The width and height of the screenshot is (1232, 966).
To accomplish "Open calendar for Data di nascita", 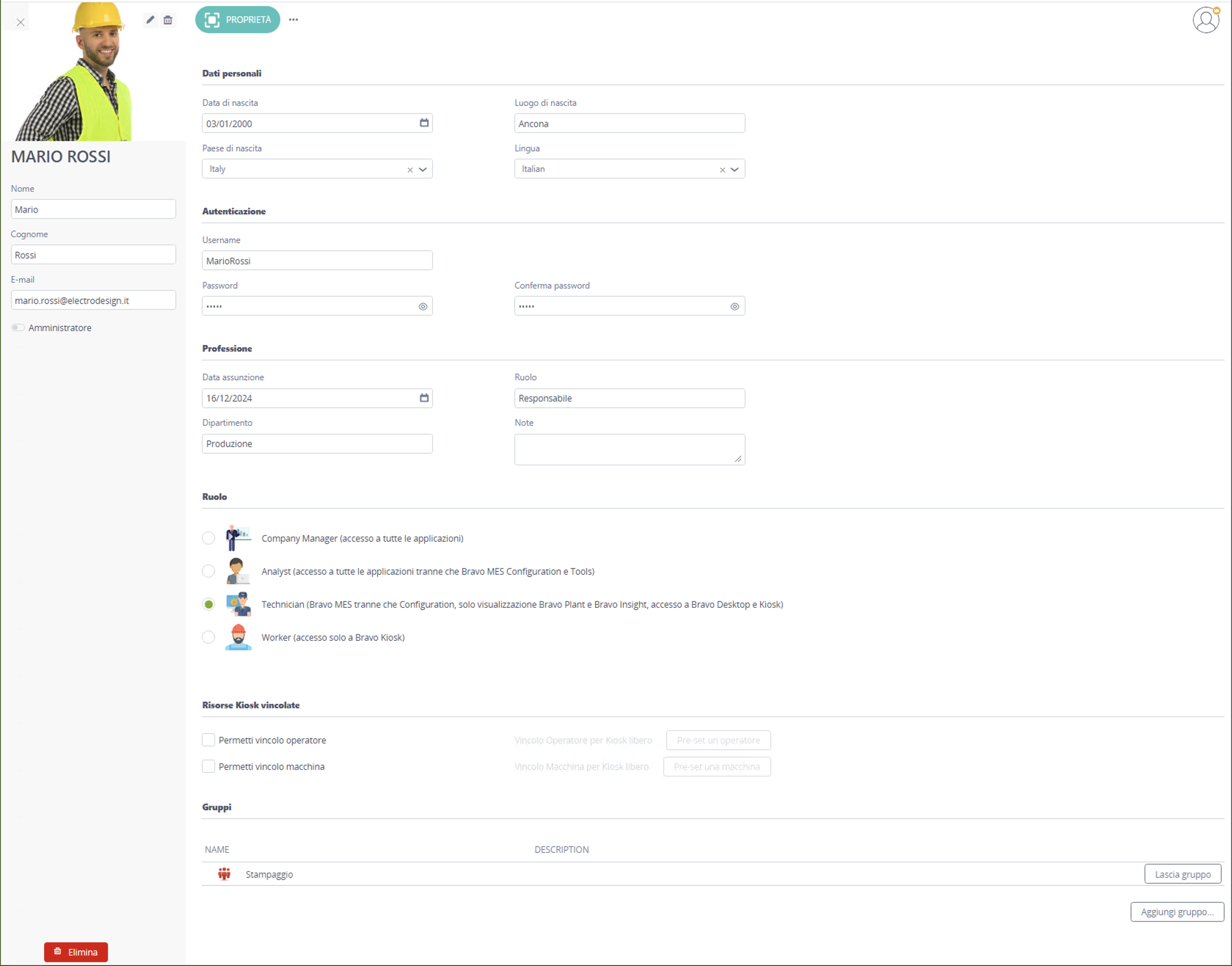I will (424, 123).
